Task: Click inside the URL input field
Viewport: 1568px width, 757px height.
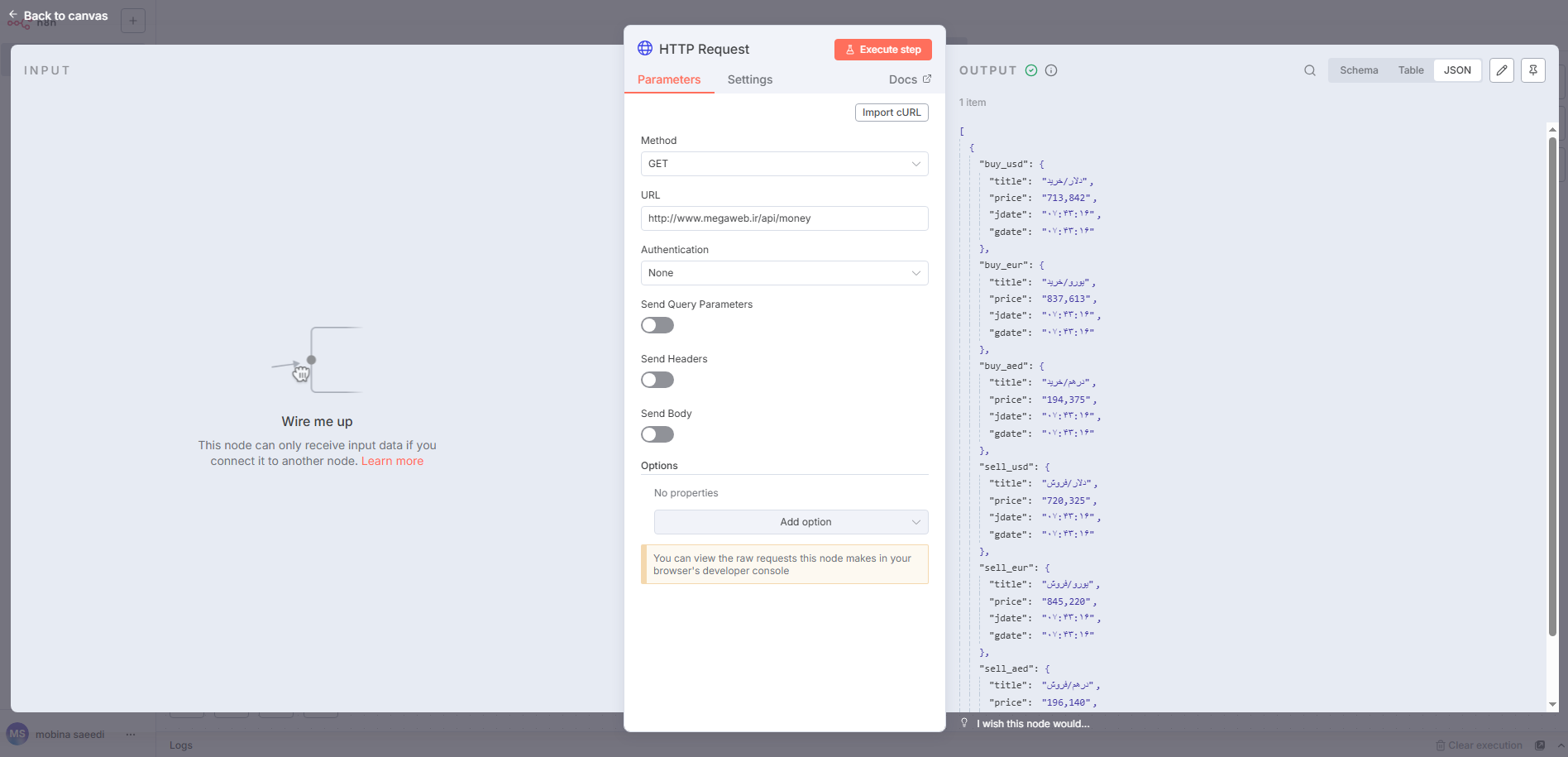Action: click(x=783, y=218)
